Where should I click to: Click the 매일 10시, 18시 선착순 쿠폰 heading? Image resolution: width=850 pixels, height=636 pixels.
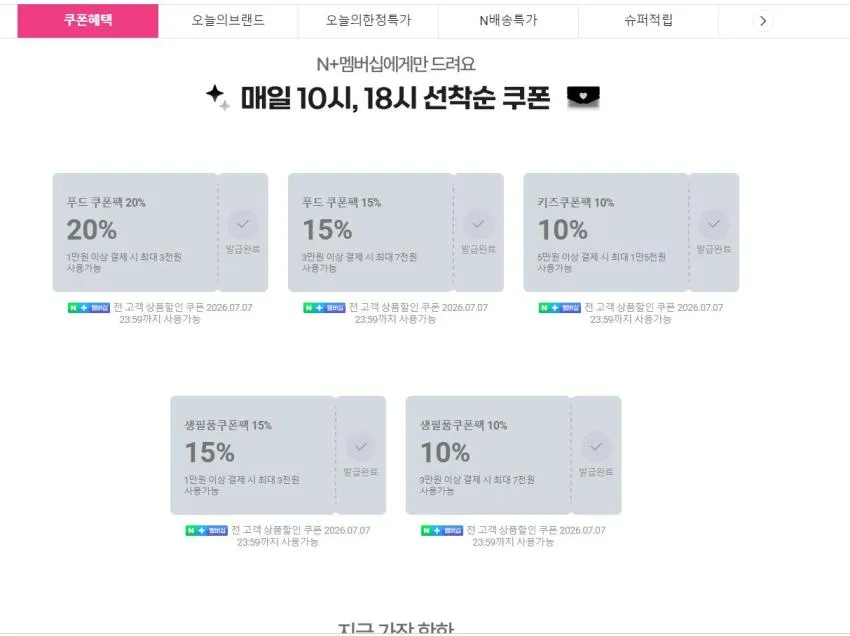pyautogui.click(x=395, y=98)
